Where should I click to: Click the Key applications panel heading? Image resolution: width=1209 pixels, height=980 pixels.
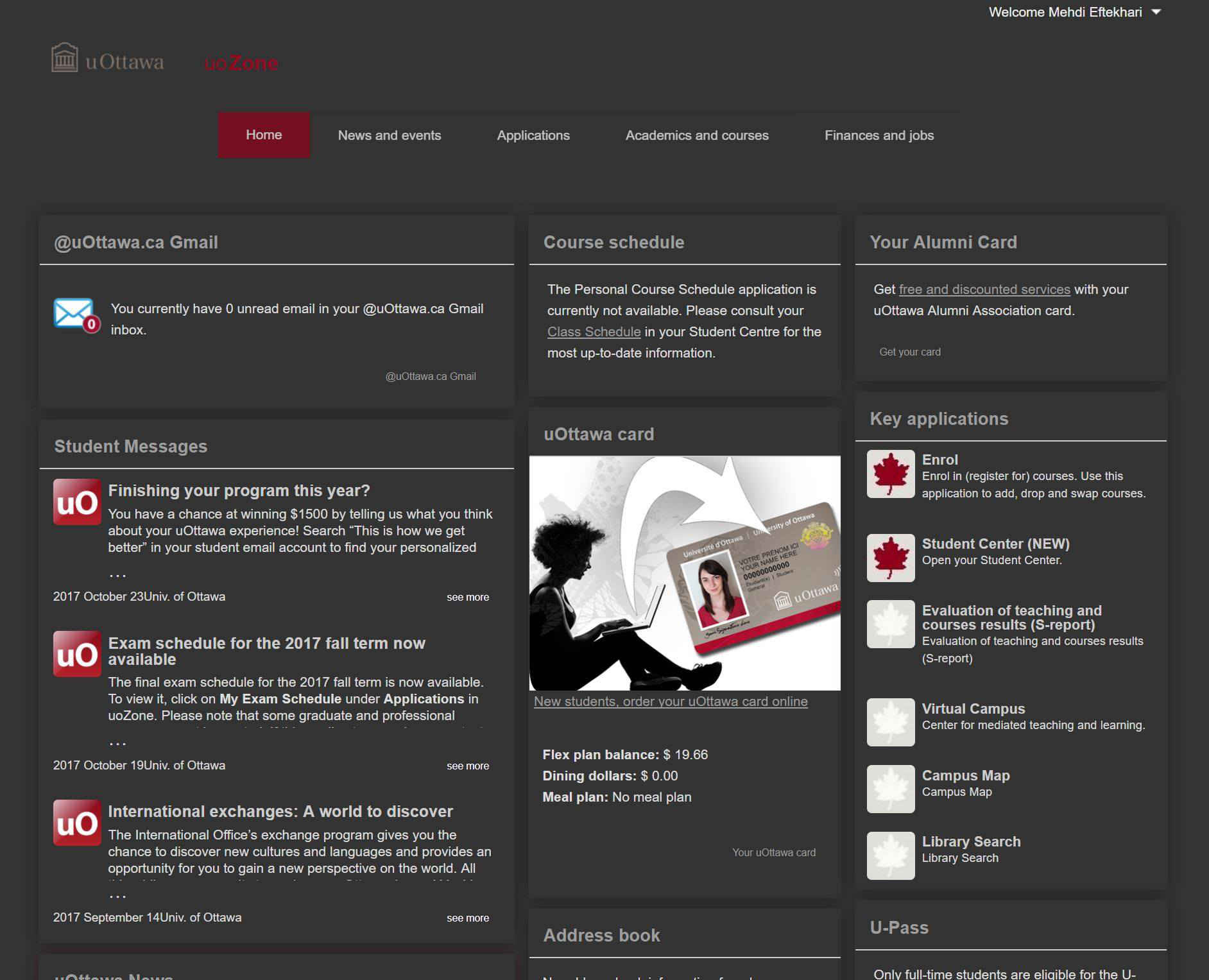939,419
